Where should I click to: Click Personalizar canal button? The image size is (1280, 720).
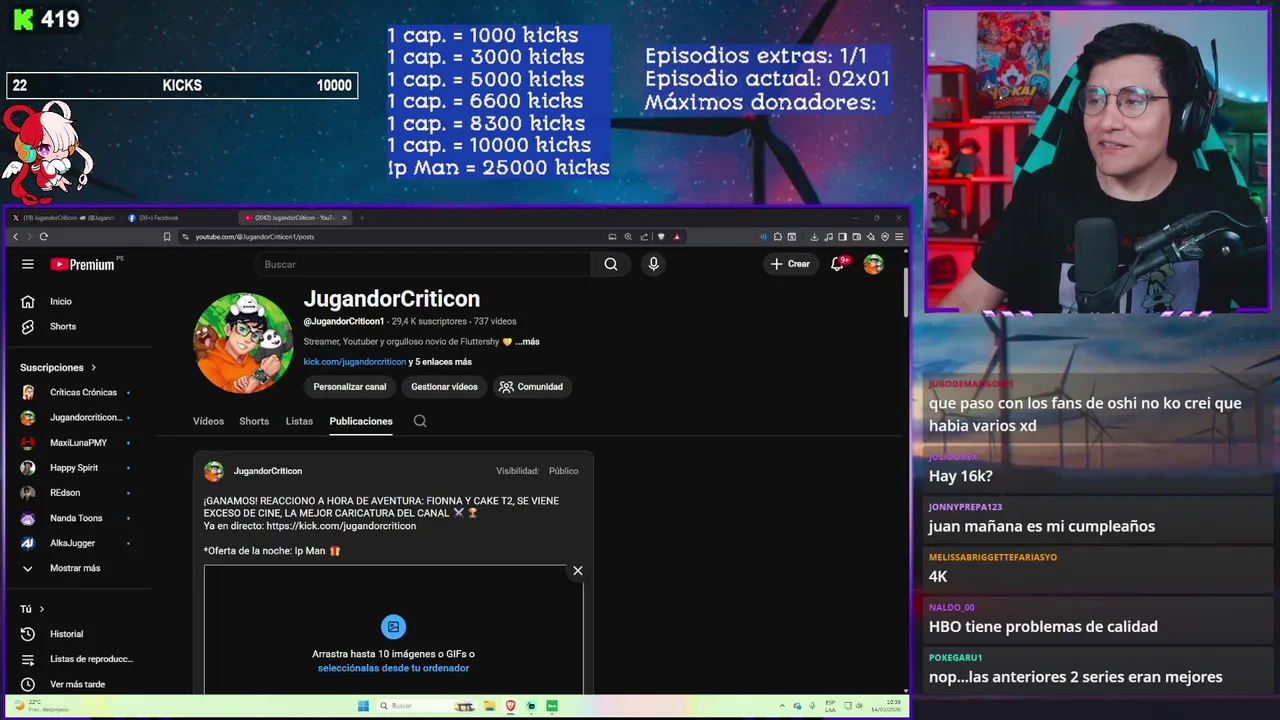pos(350,387)
